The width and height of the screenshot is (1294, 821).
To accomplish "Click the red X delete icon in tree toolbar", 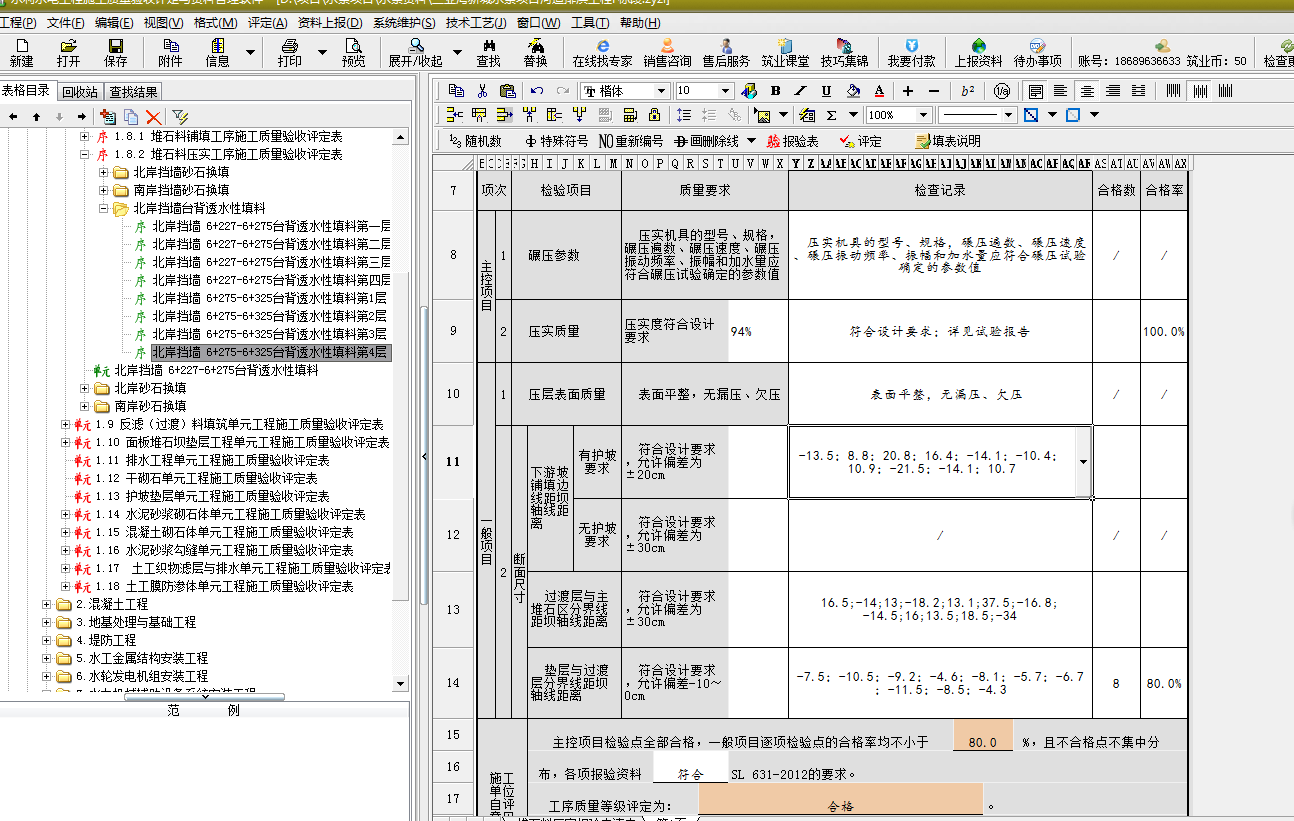I will click(153, 117).
